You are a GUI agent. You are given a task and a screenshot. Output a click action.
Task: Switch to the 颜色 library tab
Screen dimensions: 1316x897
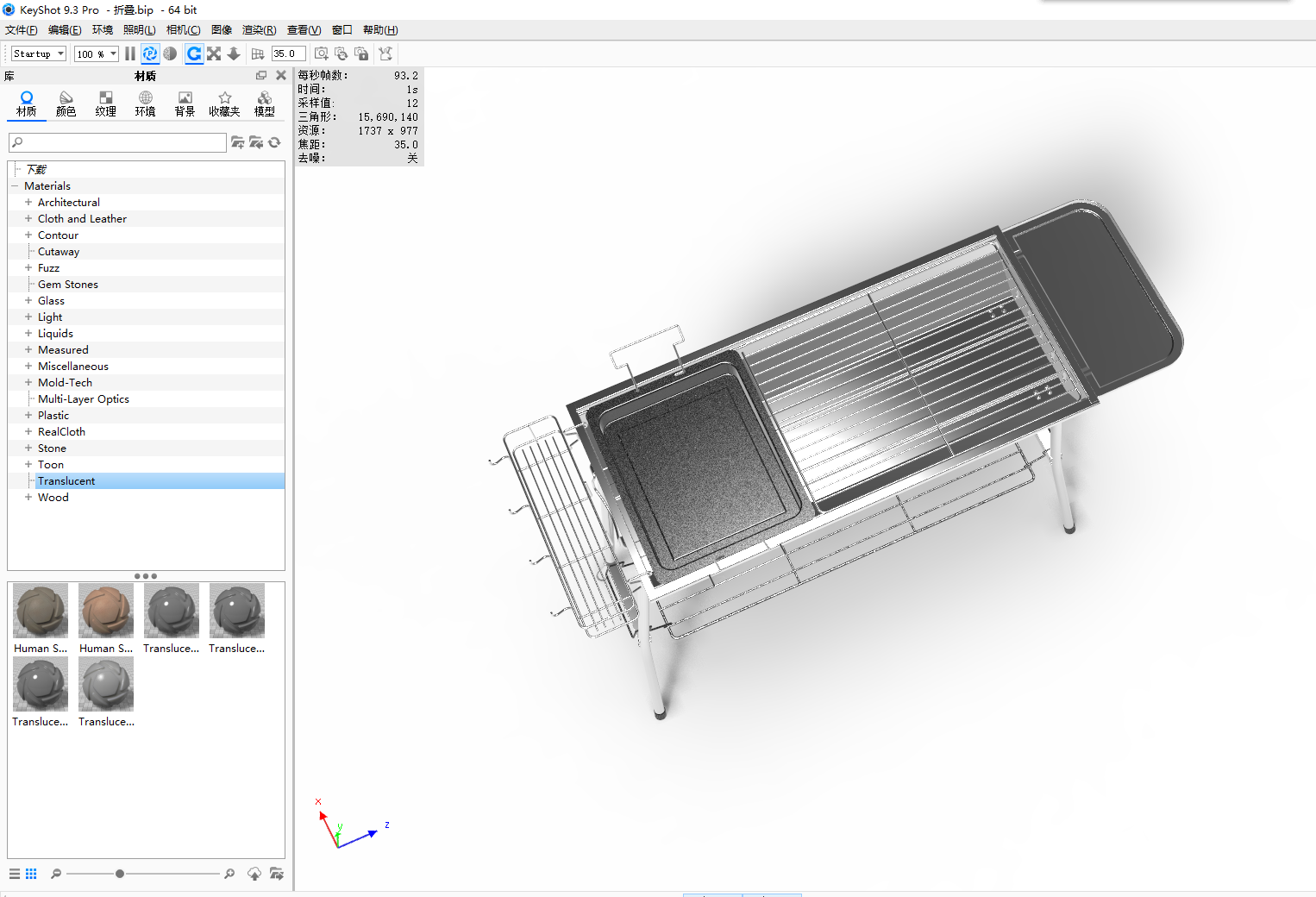[66, 103]
